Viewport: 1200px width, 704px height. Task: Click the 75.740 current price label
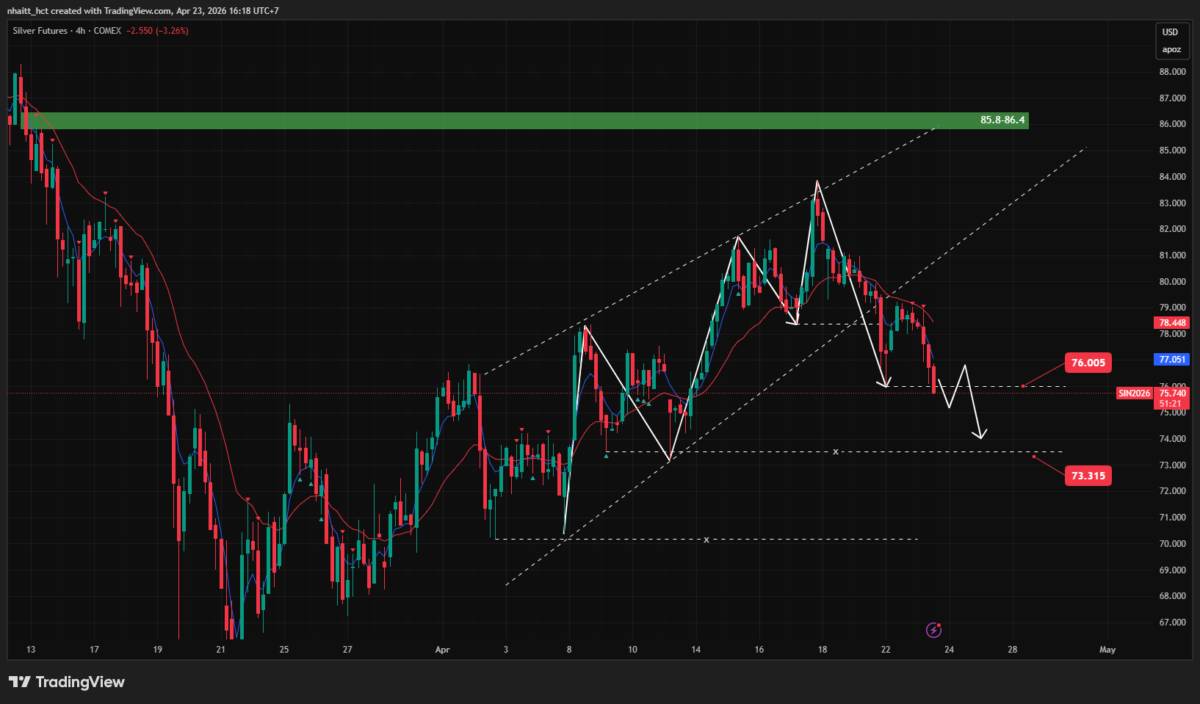1170,394
